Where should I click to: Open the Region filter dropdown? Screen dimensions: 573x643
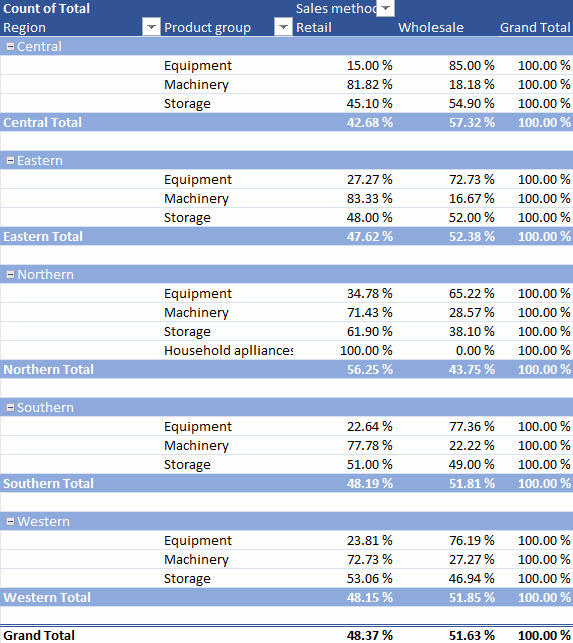pyautogui.click(x=151, y=27)
